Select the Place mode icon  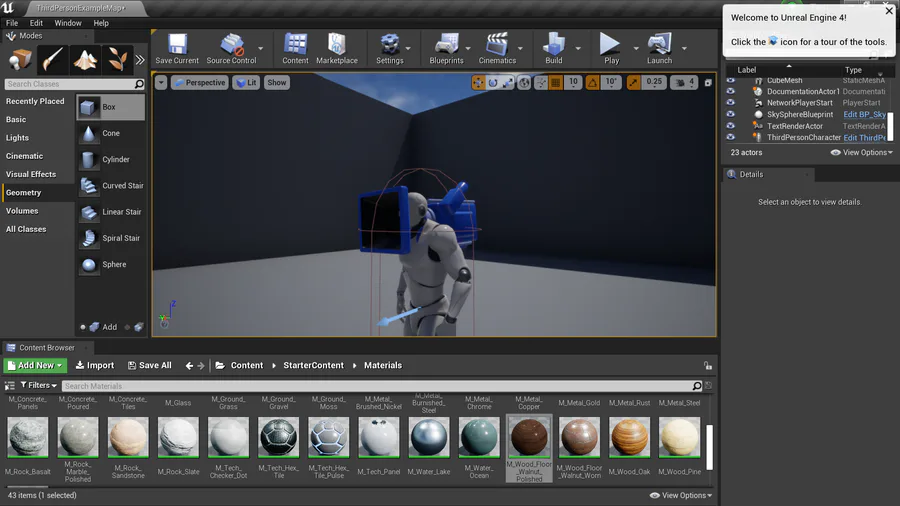click(20, 59)
